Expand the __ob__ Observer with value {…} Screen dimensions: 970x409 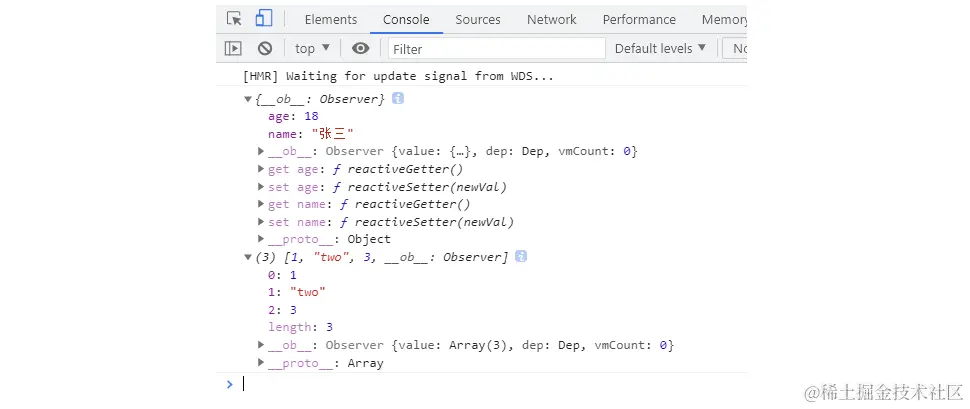261,151
